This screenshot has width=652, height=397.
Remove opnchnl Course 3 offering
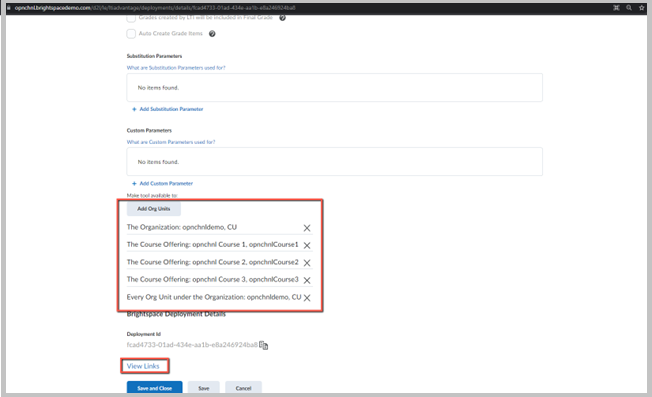(x=306, y=280)
